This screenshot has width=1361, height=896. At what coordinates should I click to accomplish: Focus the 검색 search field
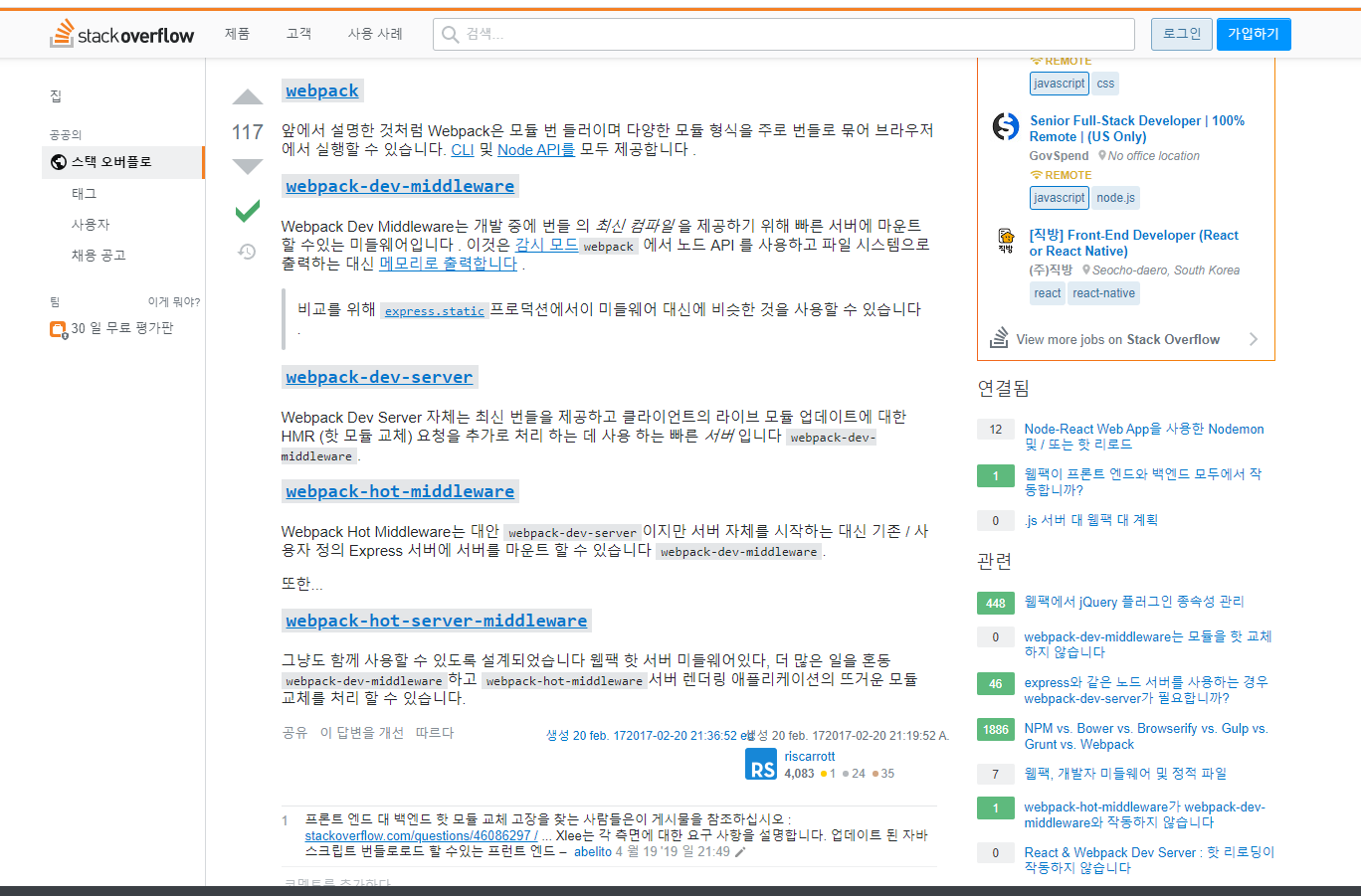784,34
